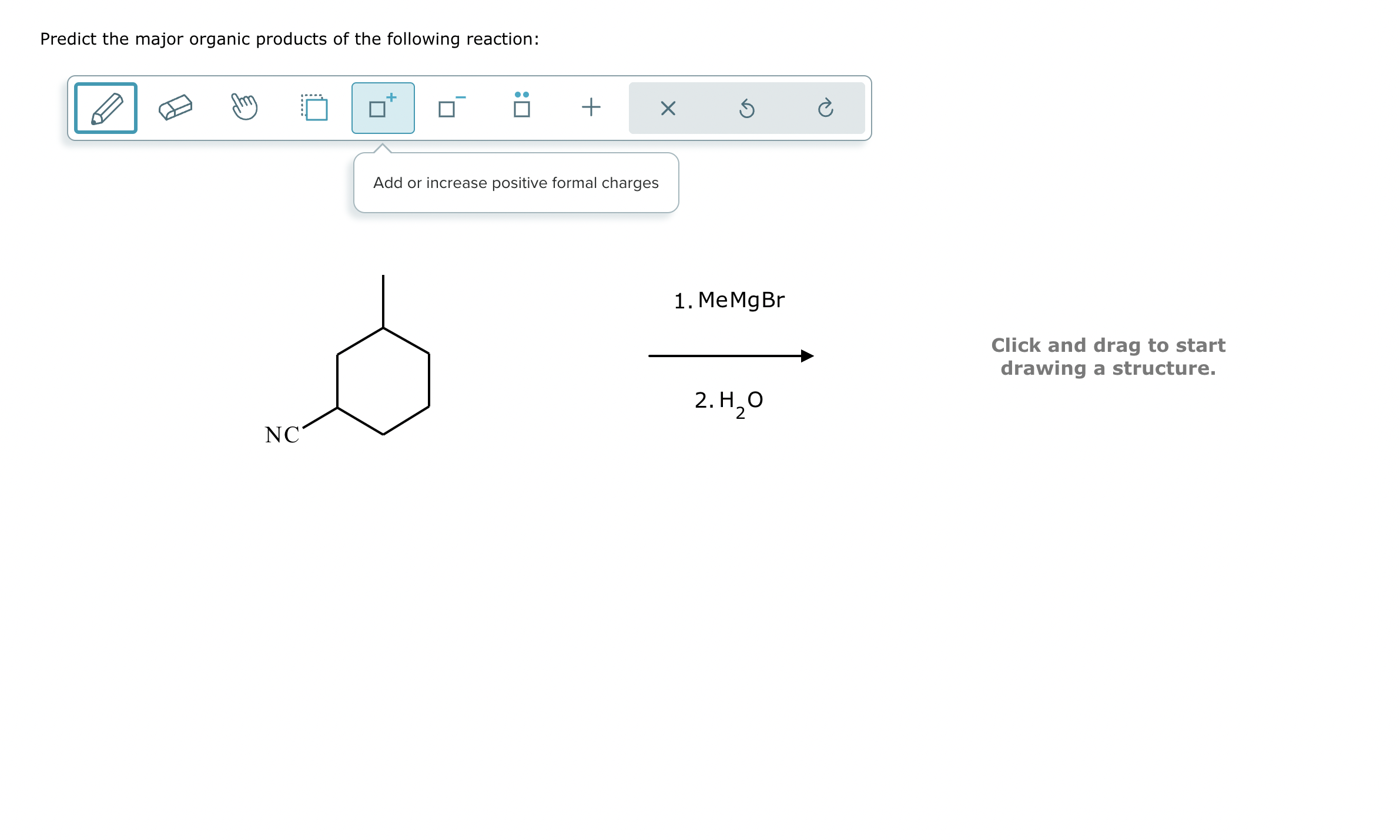Dismiss the positive formal charges tooltip
The height and width of the screenshot is (840, 1400).
(515, 182)
